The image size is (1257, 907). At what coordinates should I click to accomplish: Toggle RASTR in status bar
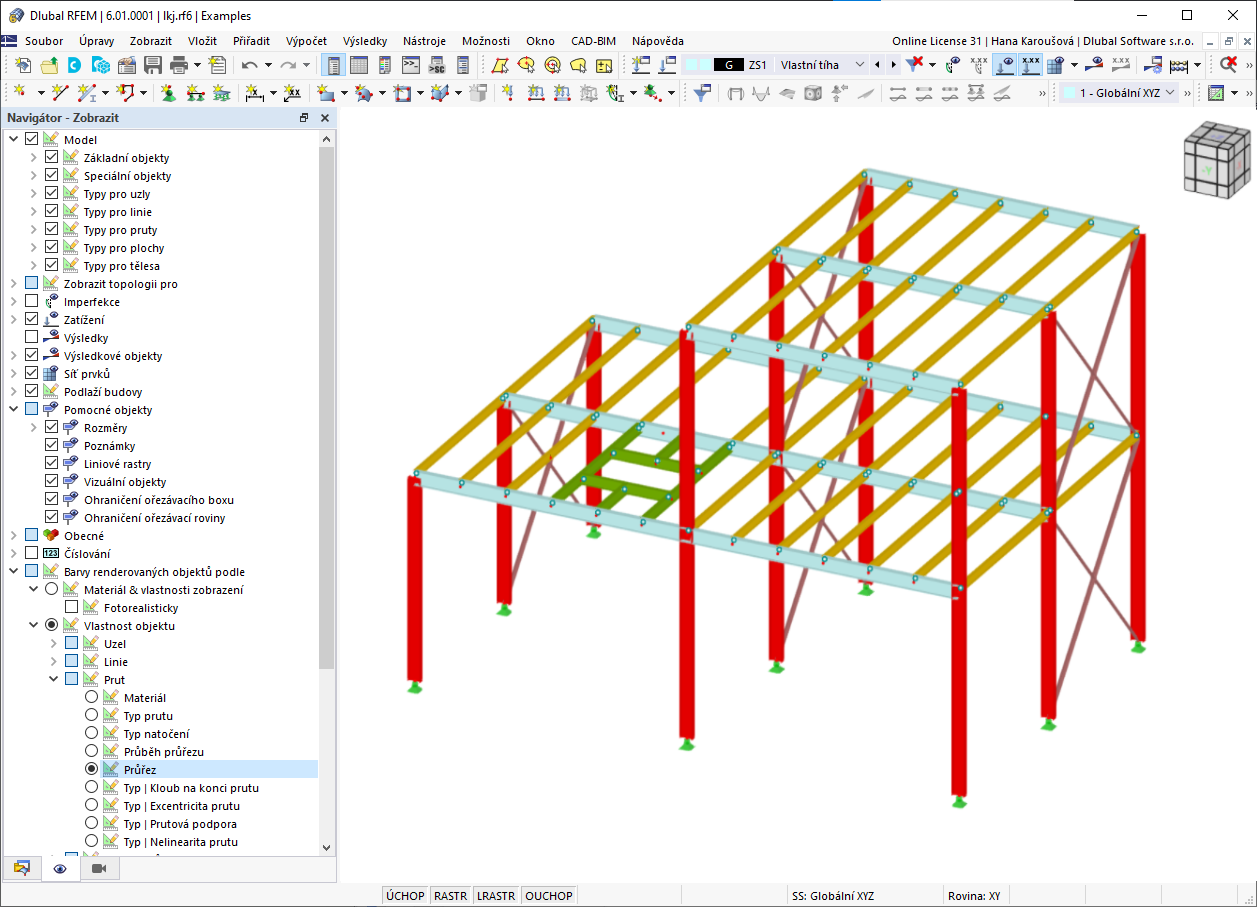(450, 896)
